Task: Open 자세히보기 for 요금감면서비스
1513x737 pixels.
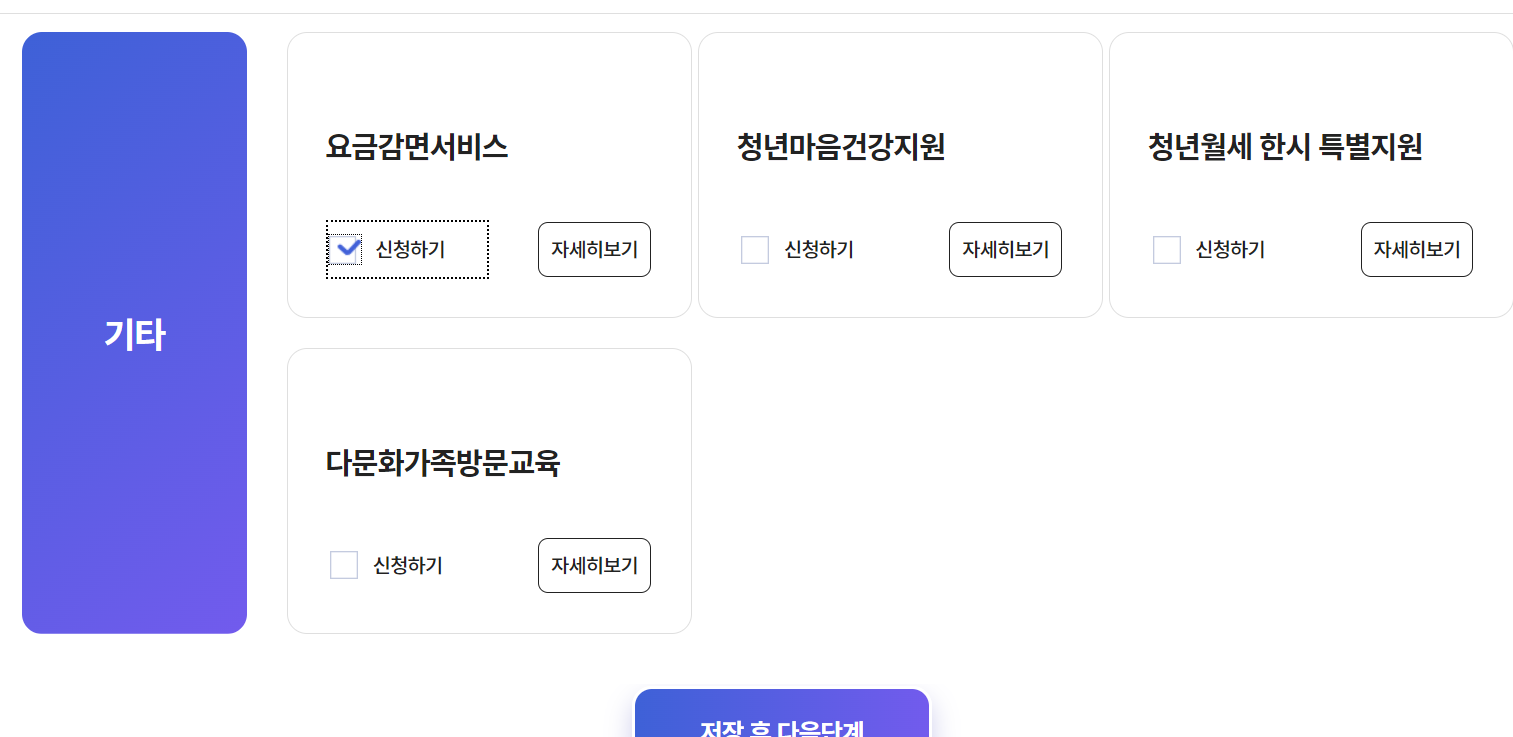Action: (594, 249)
